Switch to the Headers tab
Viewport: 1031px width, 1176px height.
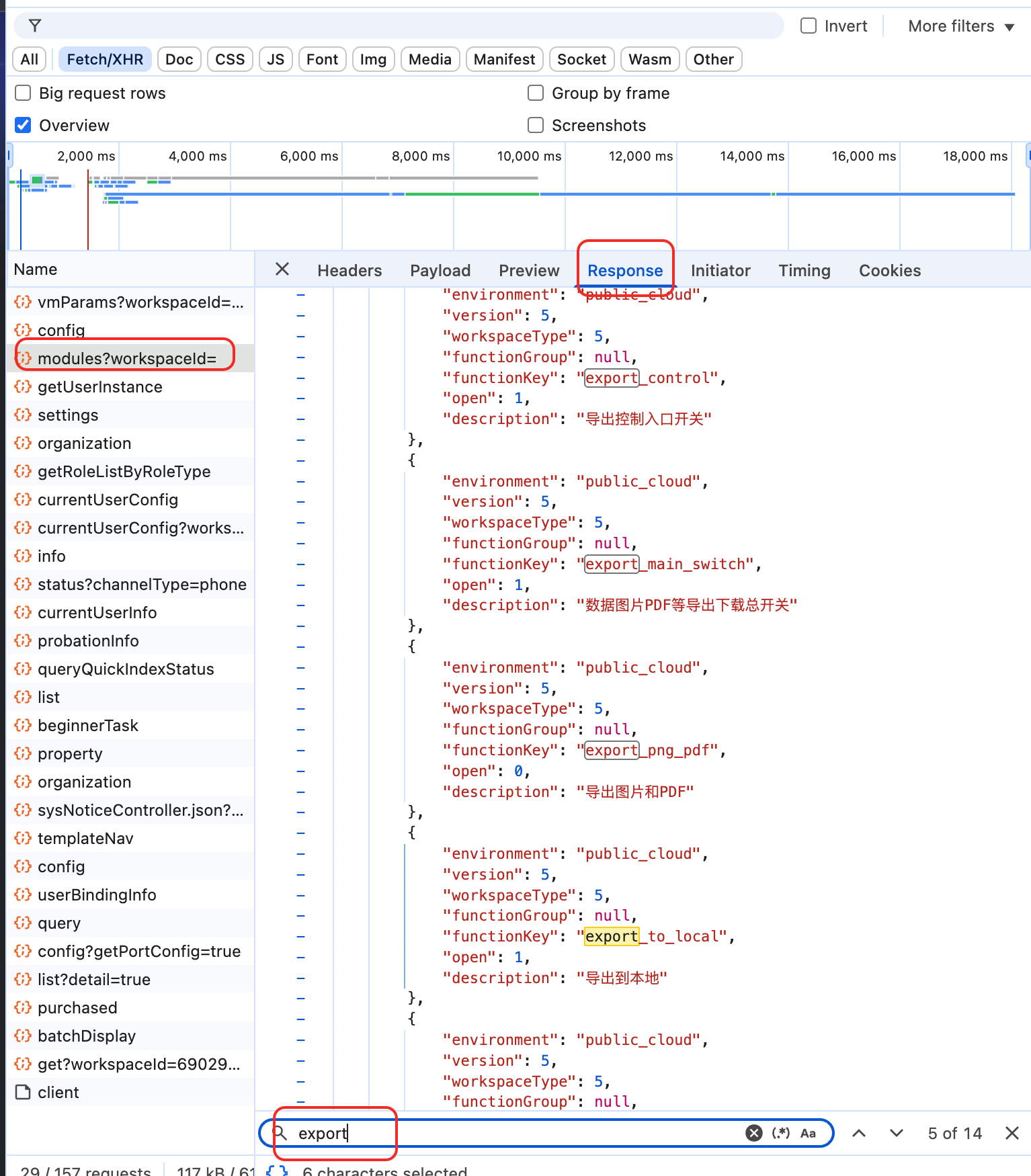click(349, 270)
